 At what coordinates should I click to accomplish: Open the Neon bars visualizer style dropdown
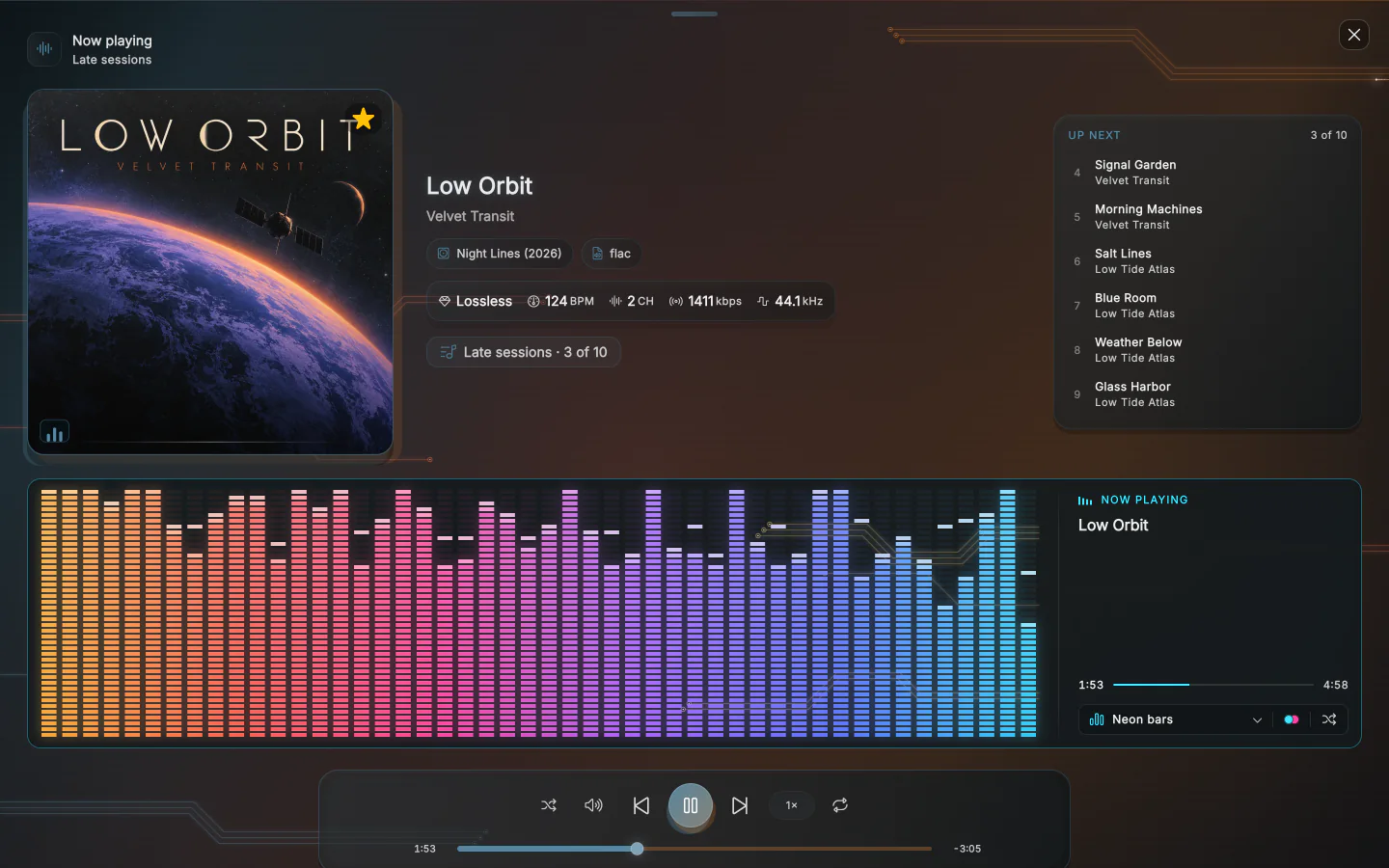click(x=1175, y=719)
